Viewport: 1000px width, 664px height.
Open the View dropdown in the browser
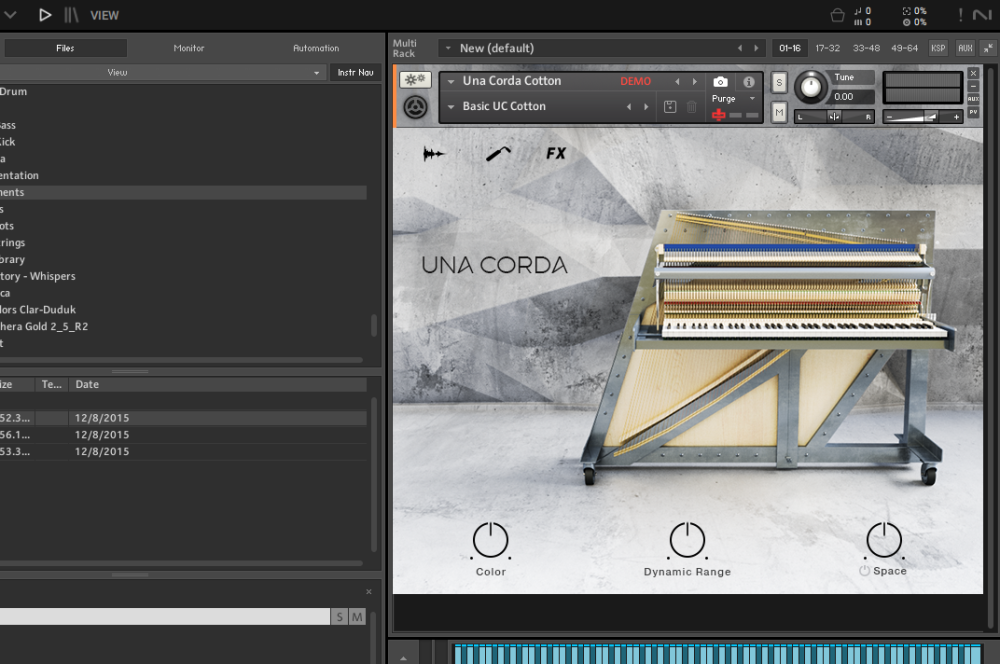tap(161, 73)
